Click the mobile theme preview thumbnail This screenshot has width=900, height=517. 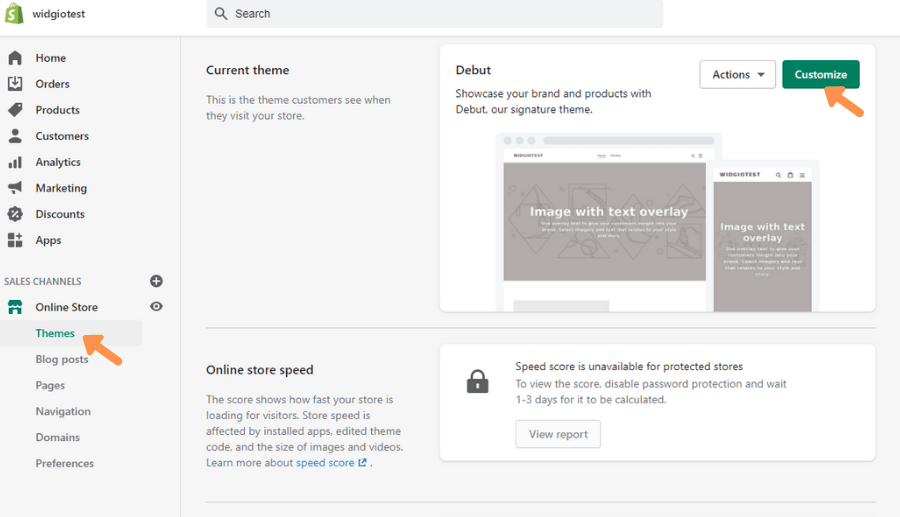763,238
